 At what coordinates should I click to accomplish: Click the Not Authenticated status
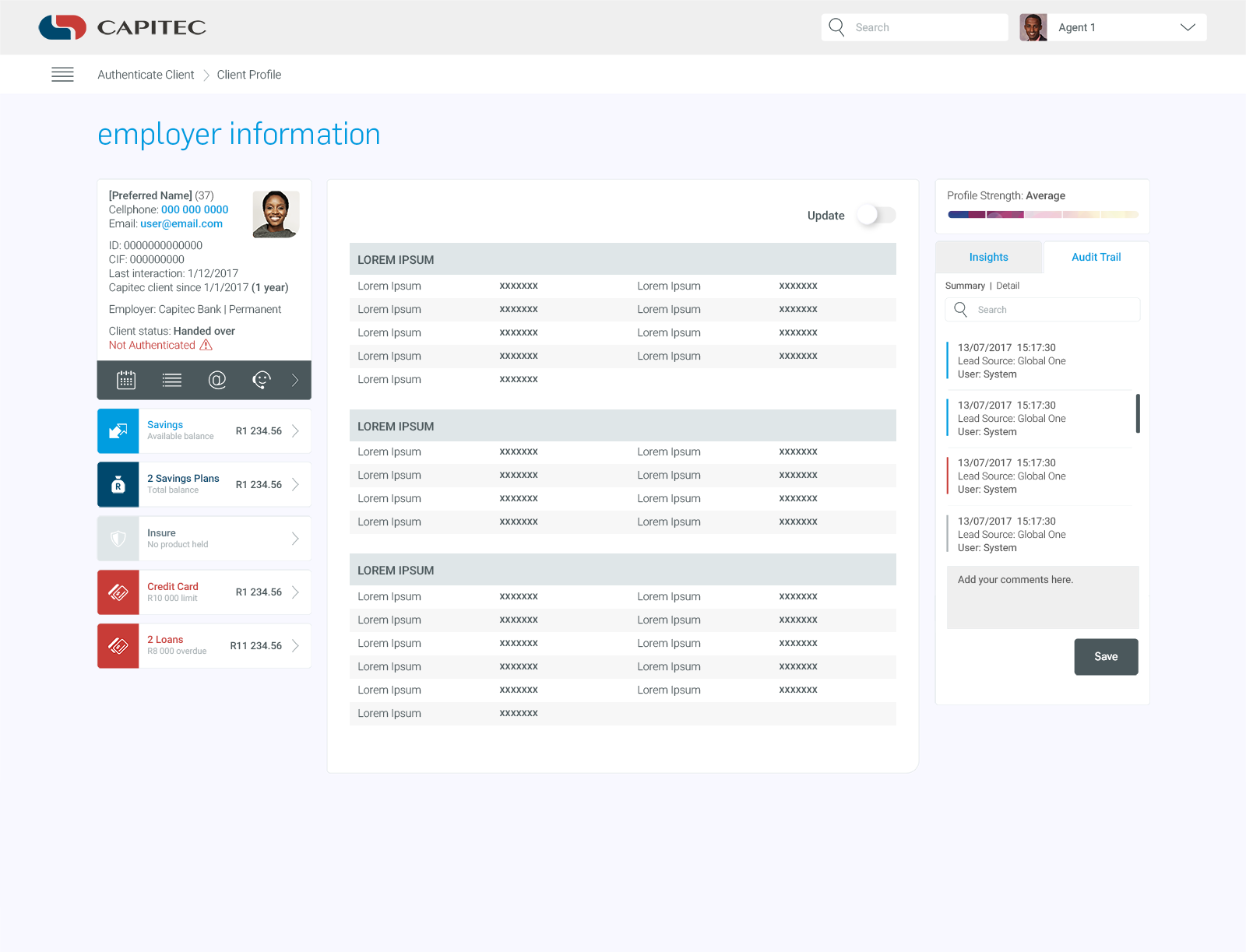click(x=152, y=345)
